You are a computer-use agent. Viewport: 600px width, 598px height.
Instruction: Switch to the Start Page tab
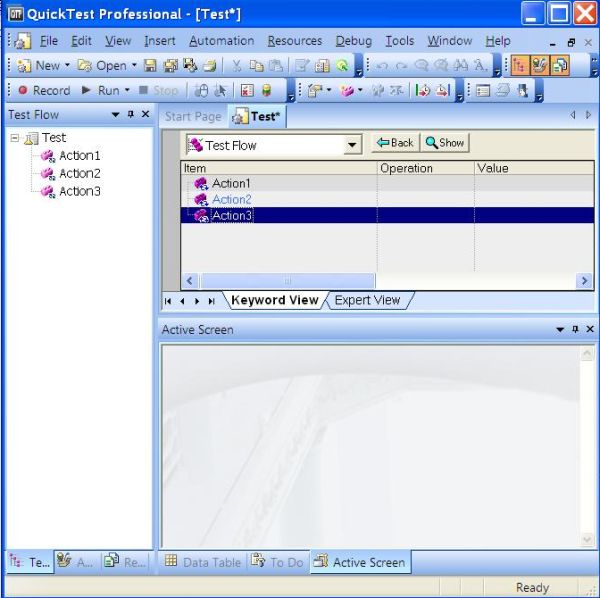coord(193,116)
